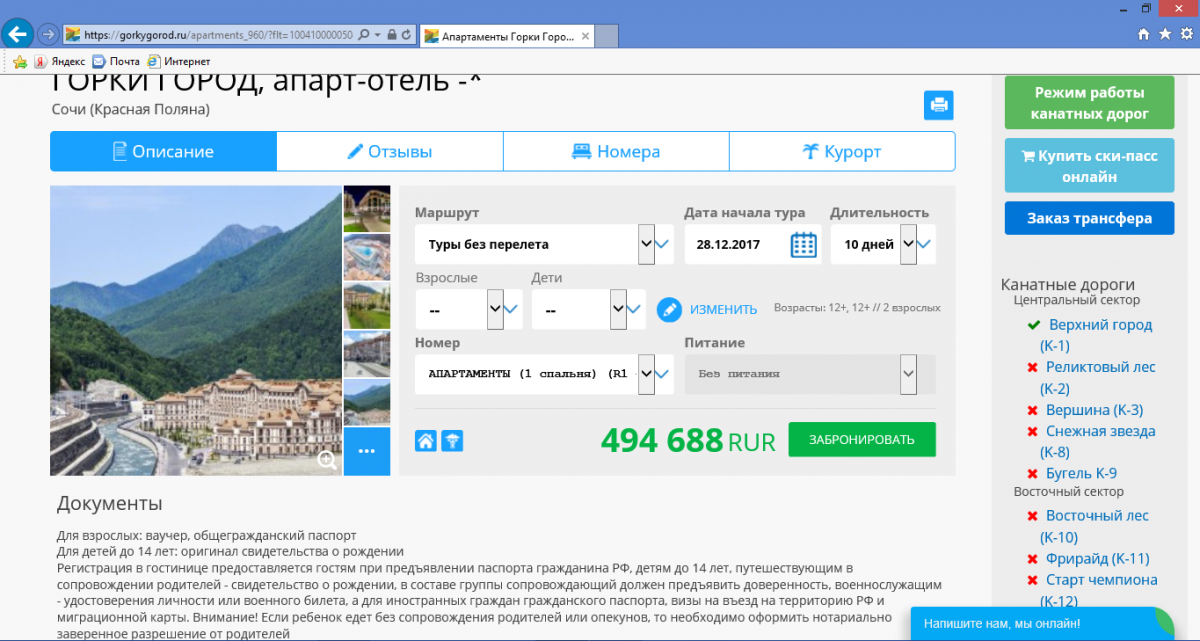Switch to the Отзывы tab

[x=390, y=152]
